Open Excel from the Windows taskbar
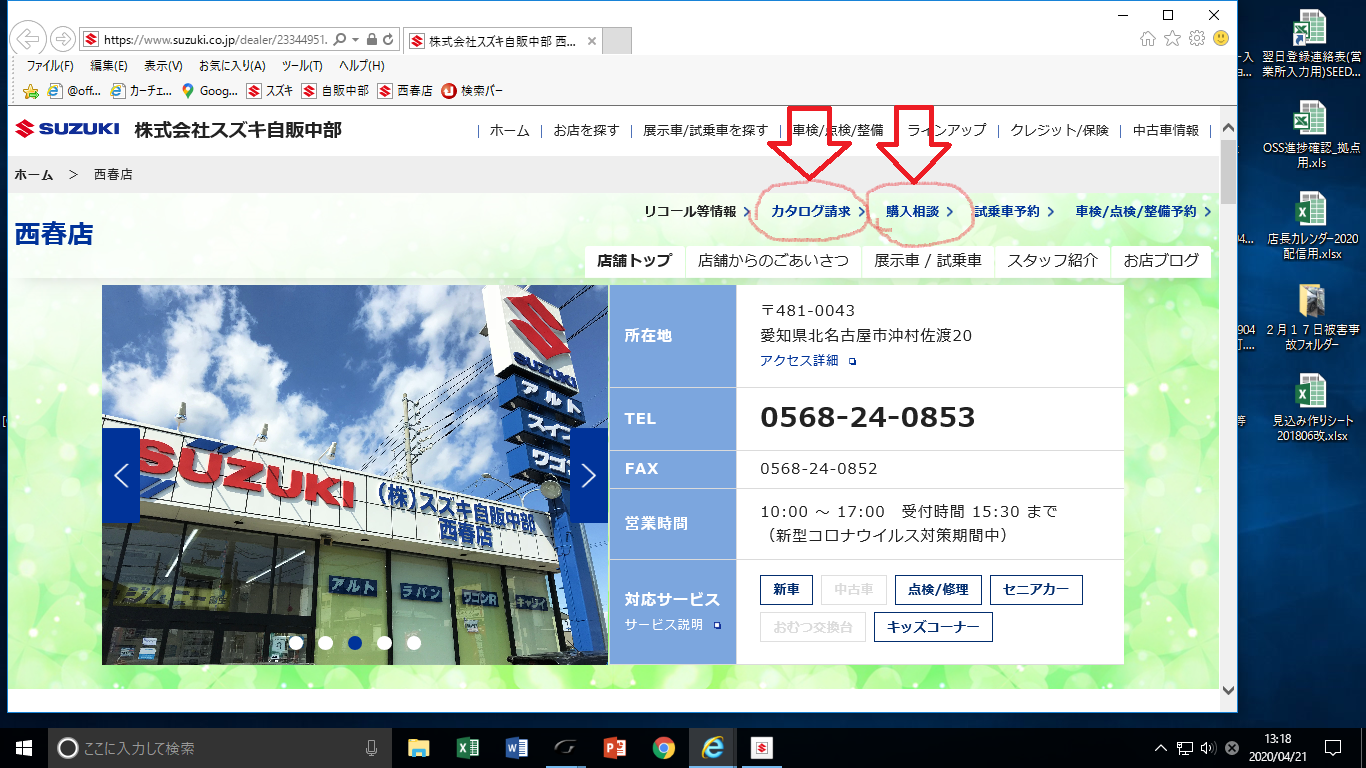 pos(466,748)
